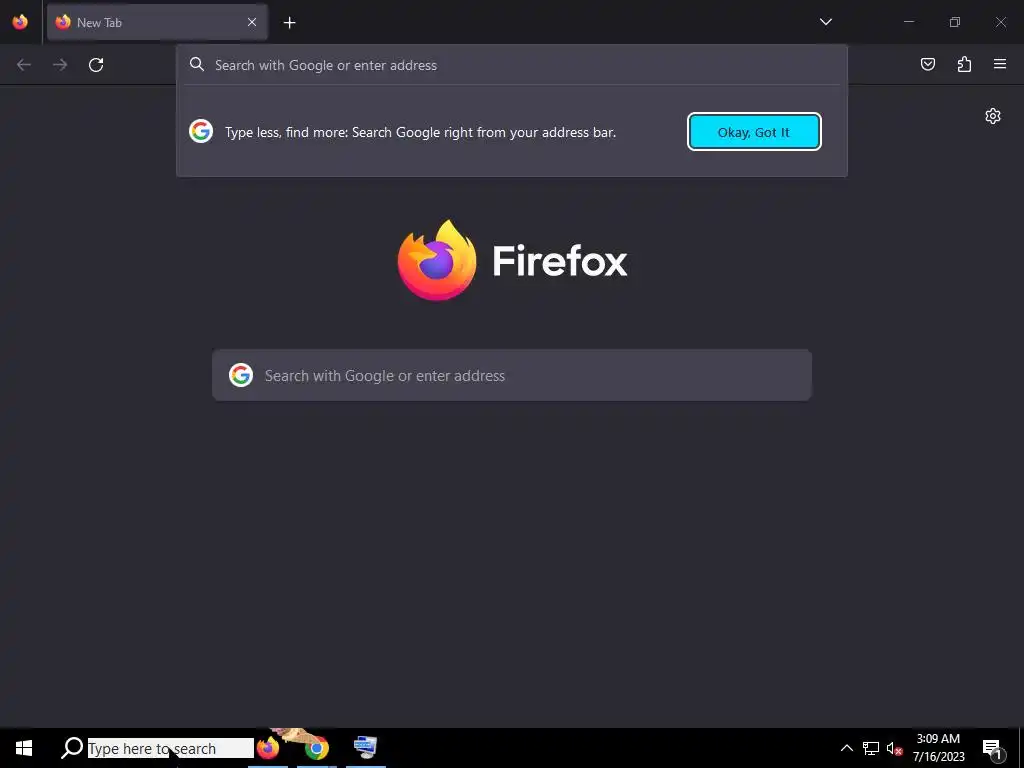The height and width of the screenshot is (768, 1024).
Task: Show hidden system tray icons
Action: tap(846, 748)
